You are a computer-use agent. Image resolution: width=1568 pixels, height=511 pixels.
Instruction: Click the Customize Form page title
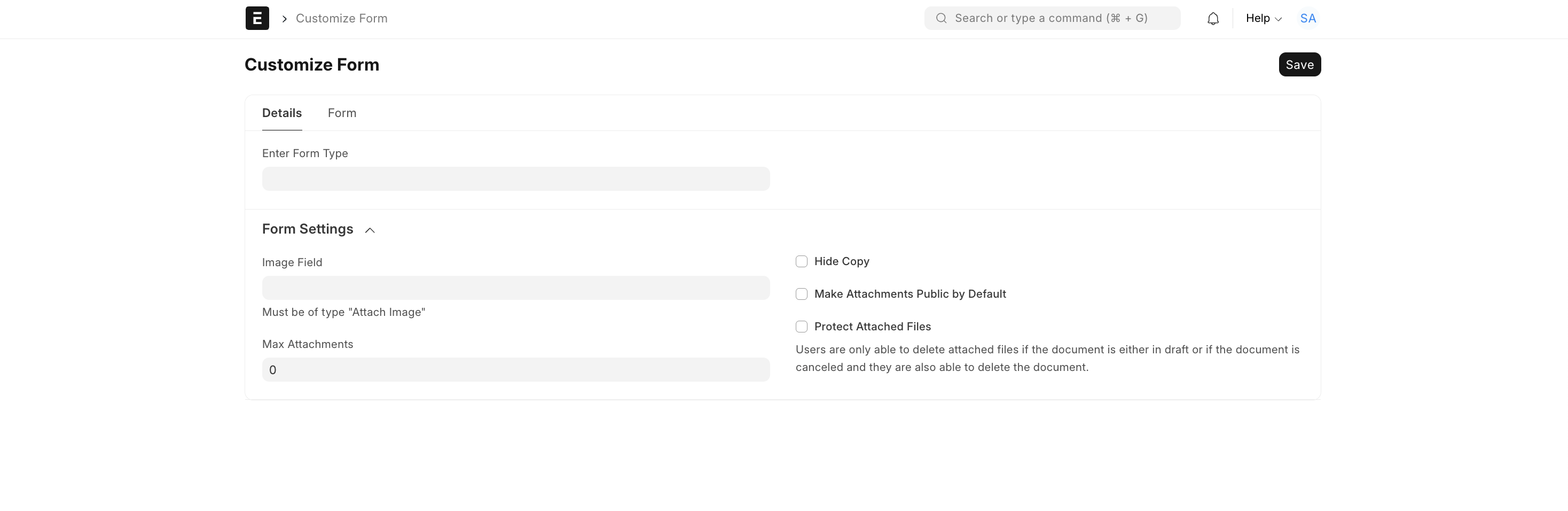click(312, 65)
